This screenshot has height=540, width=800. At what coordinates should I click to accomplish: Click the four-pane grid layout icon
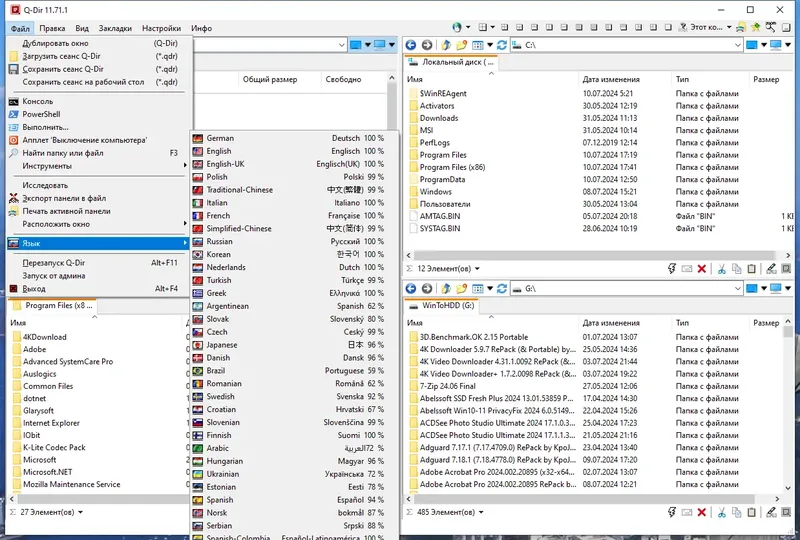coord(483,27)
